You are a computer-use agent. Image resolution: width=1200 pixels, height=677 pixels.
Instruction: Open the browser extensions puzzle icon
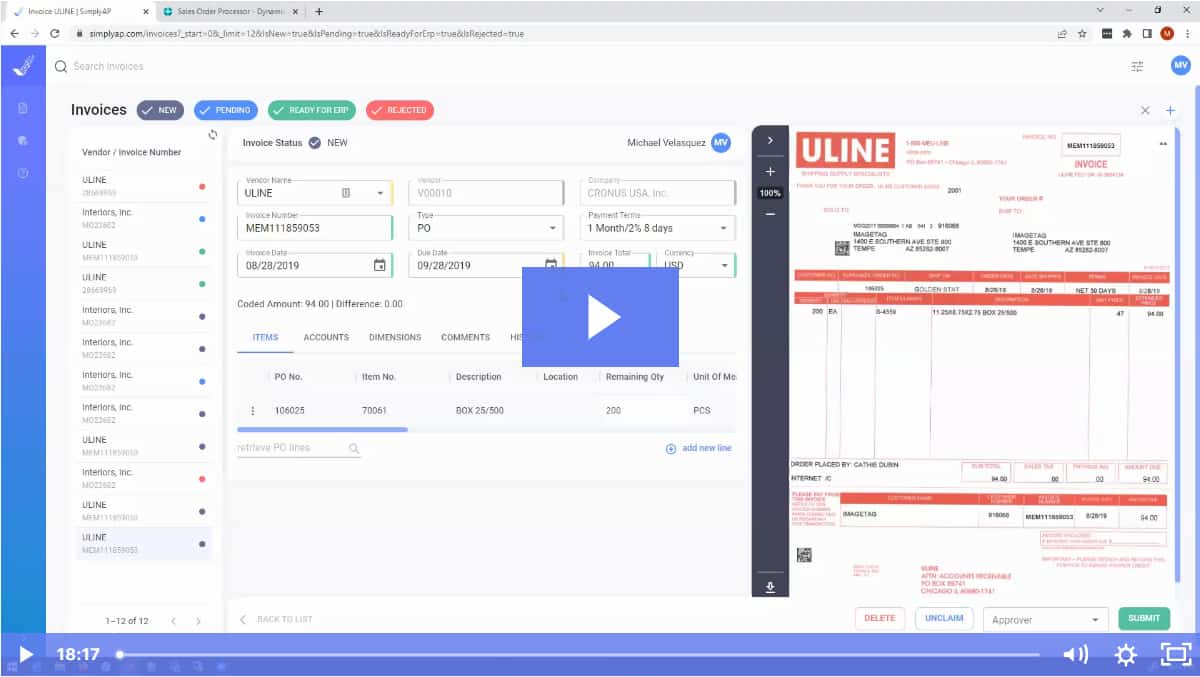tap(1127, 33)
